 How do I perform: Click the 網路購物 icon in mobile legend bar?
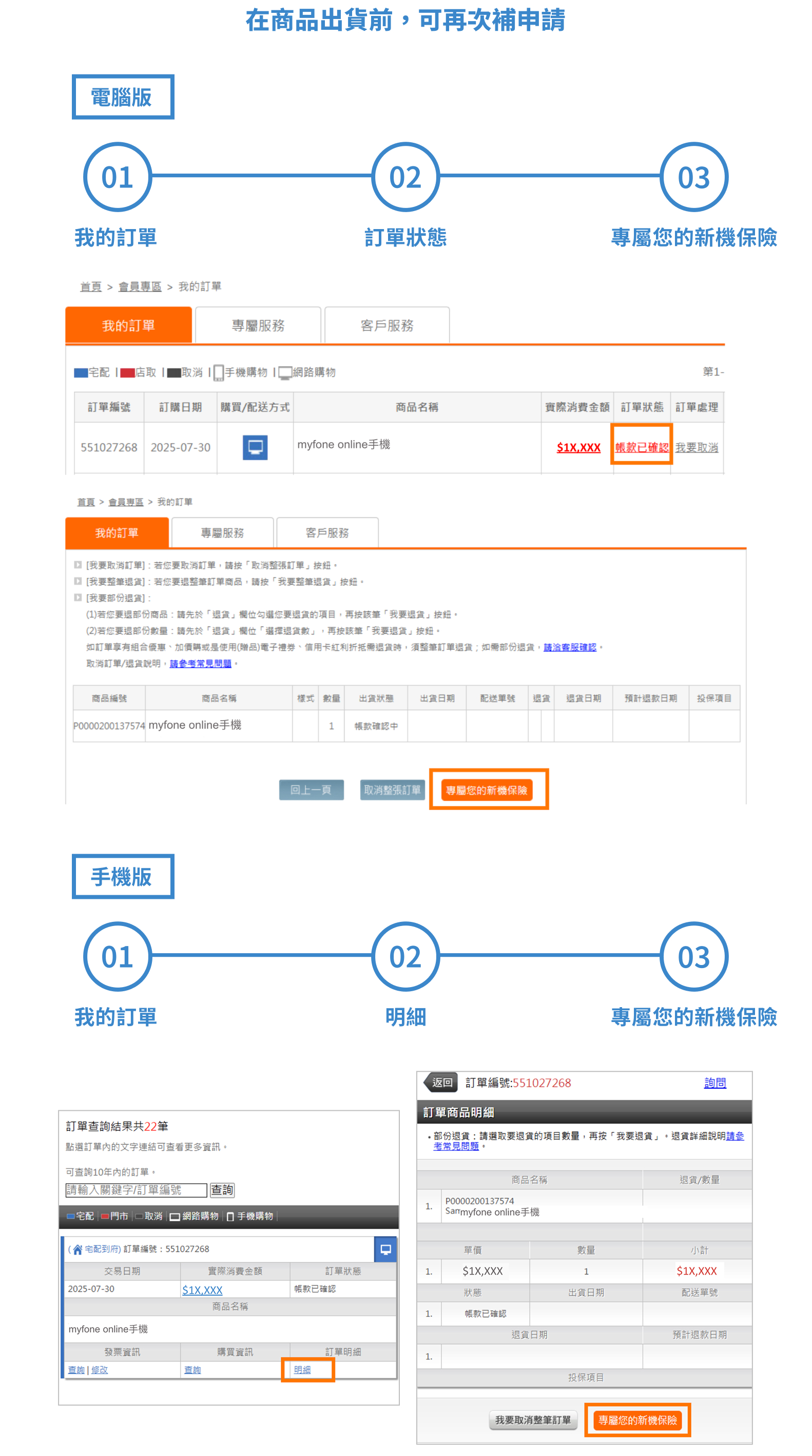175,1216
